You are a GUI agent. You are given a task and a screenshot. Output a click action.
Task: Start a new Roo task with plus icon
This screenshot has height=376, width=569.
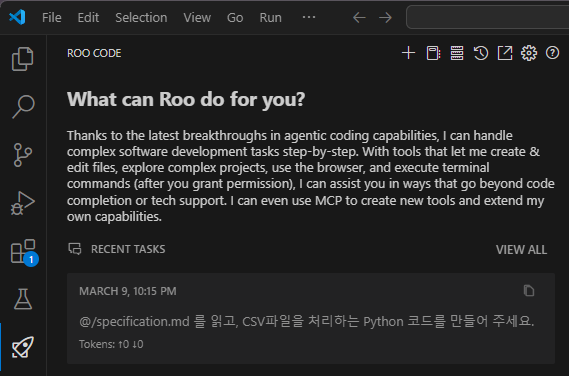point(408,53)
